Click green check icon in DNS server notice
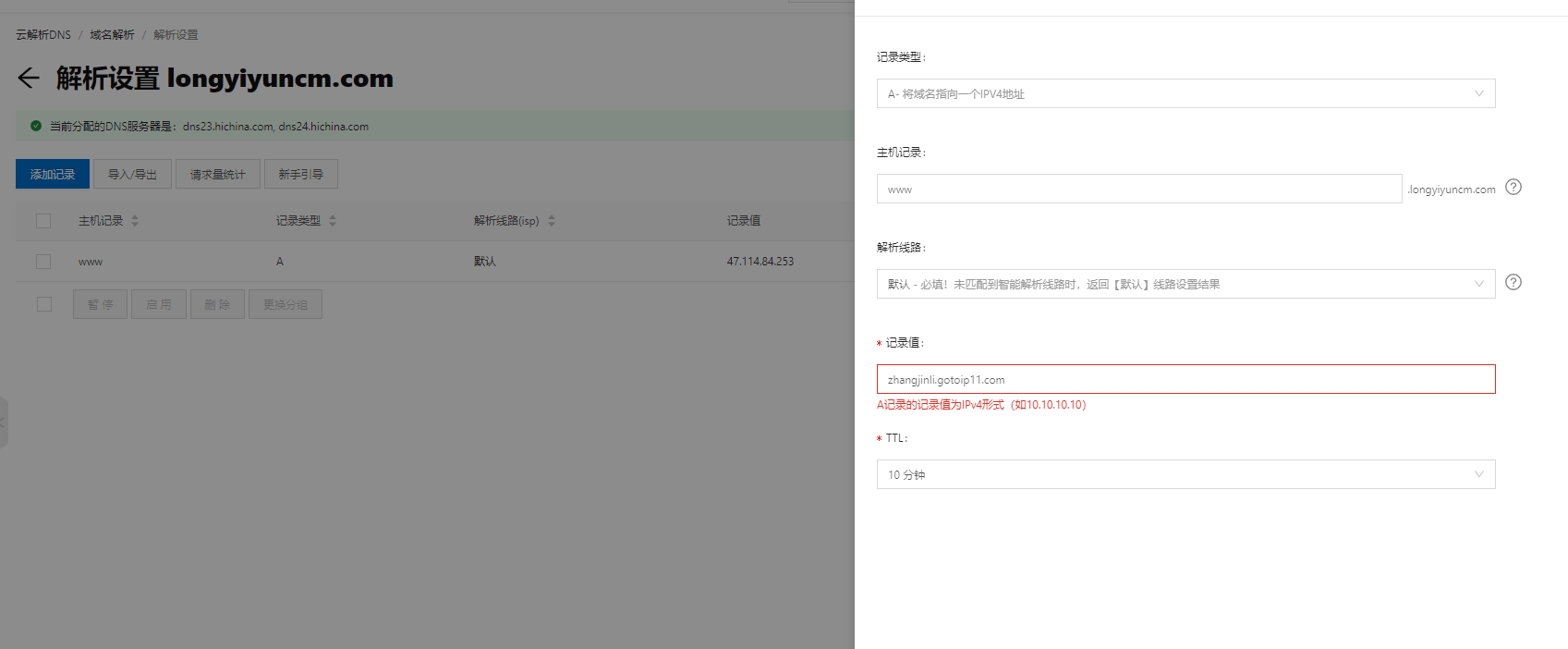This screenshot has width=1568, height=649. coord(36,126)
